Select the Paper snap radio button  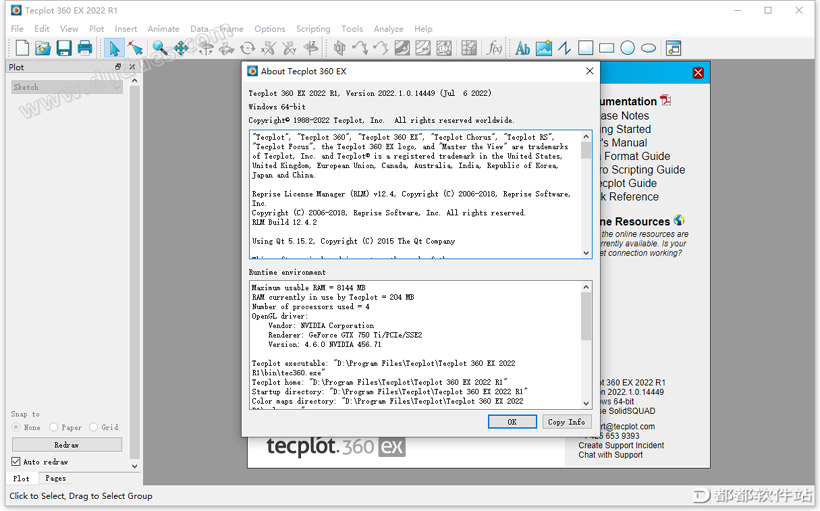(x=53, y=427)
